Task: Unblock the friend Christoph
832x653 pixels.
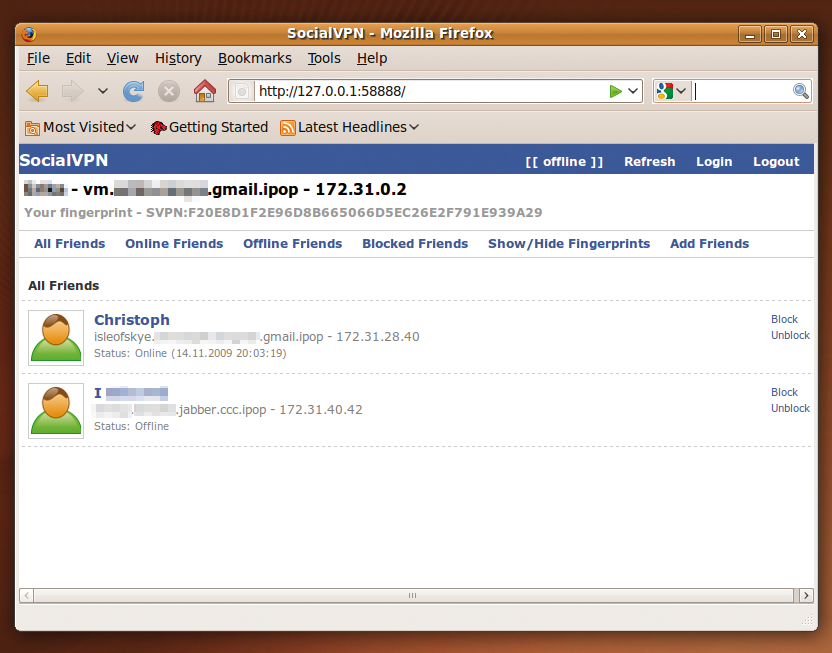Action: tap(790, 335)
